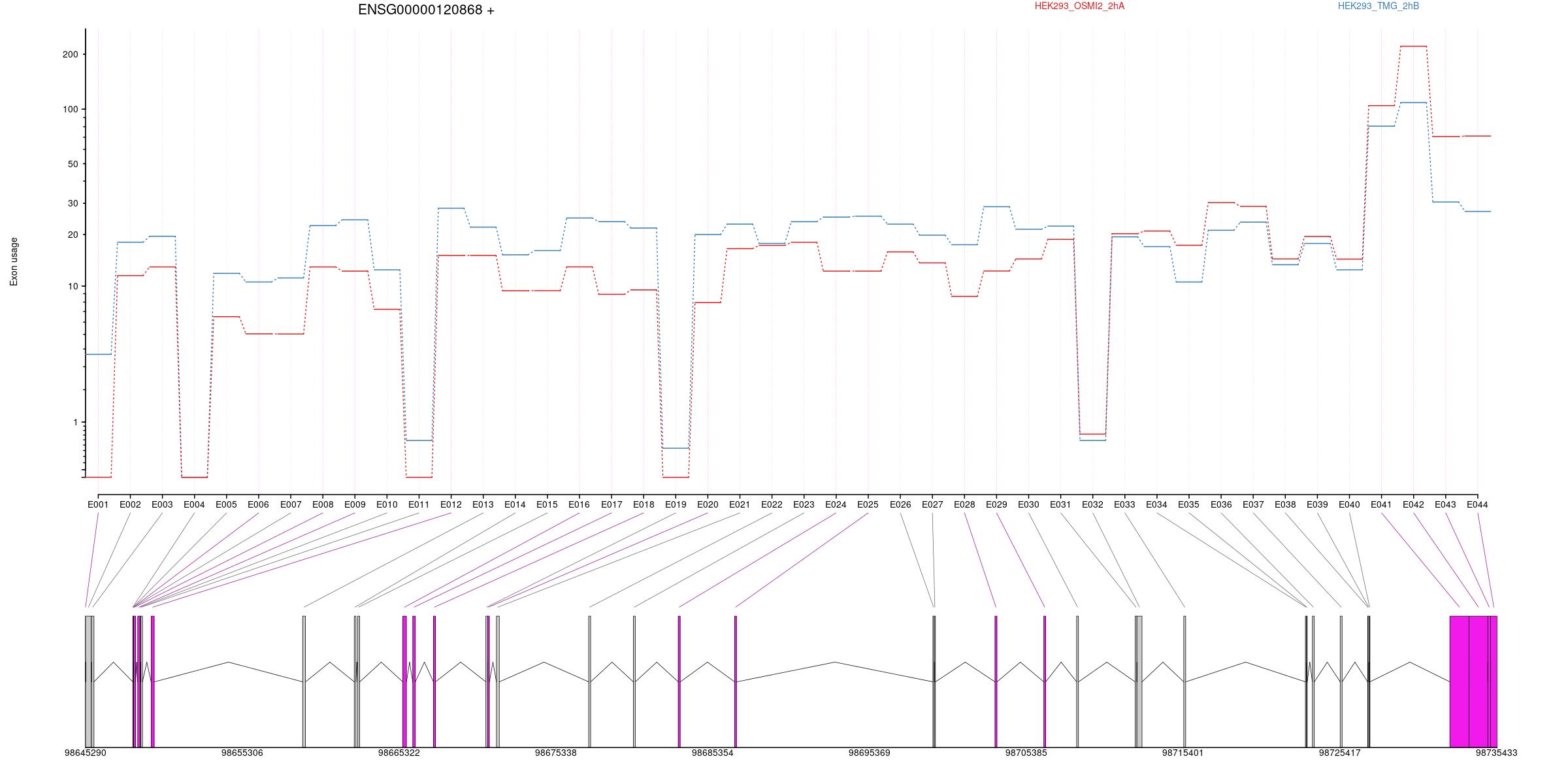Click the blue E001 expression segment
Viewport: 1568px width, 784px height.
[x=98, y=354]
